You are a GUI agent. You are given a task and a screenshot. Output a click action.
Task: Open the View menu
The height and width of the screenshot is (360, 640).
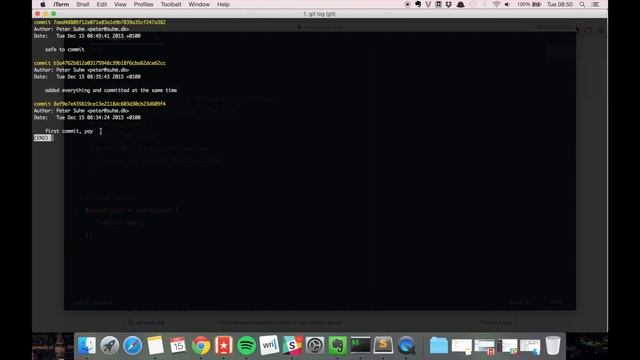pyautogui.click(x=120, y=4)
